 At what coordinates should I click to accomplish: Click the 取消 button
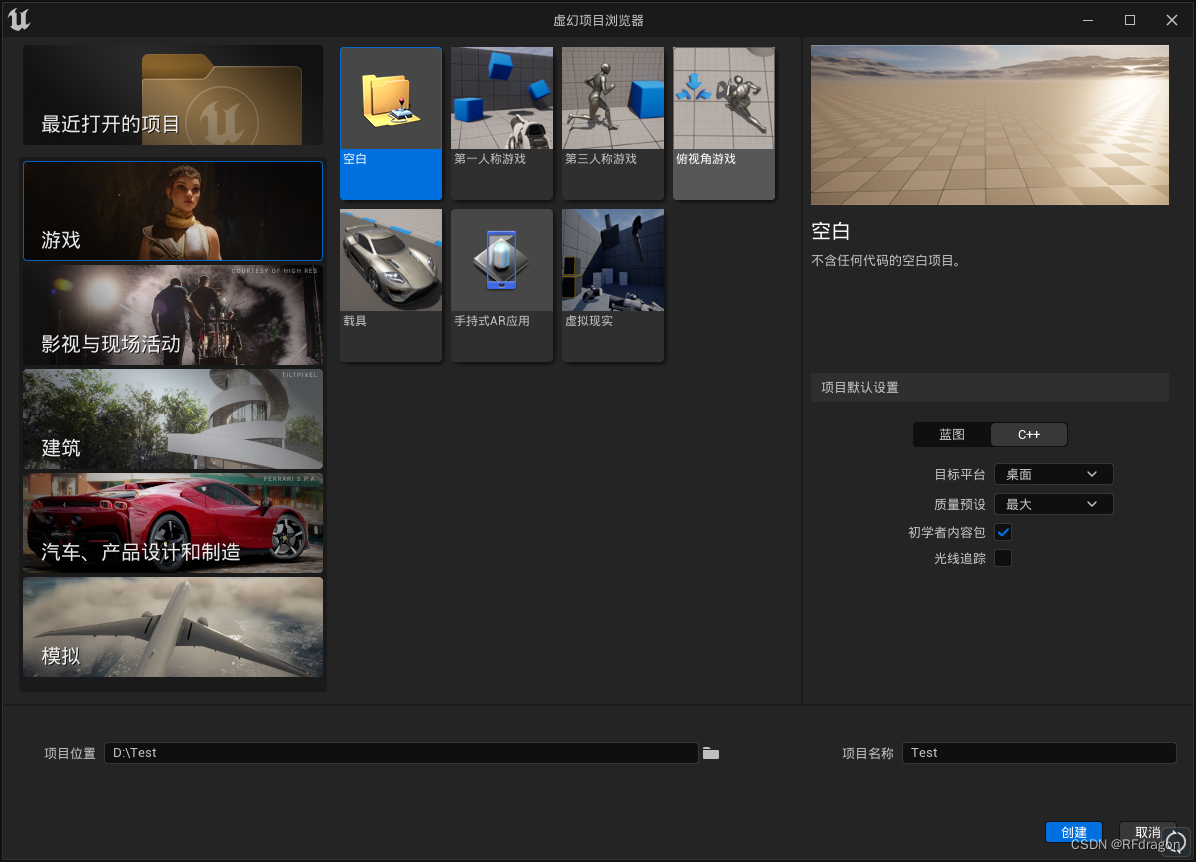tap(1147, 831)
